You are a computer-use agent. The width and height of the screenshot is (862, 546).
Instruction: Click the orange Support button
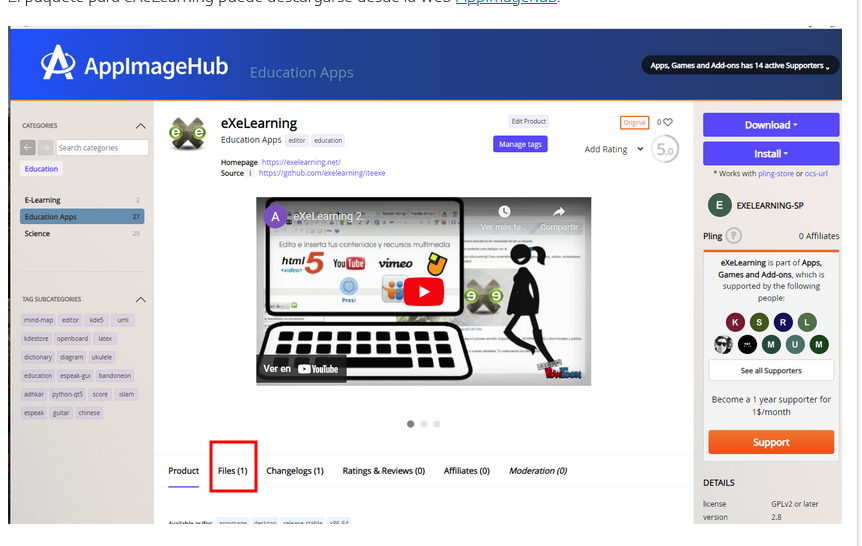coord(771,442)
